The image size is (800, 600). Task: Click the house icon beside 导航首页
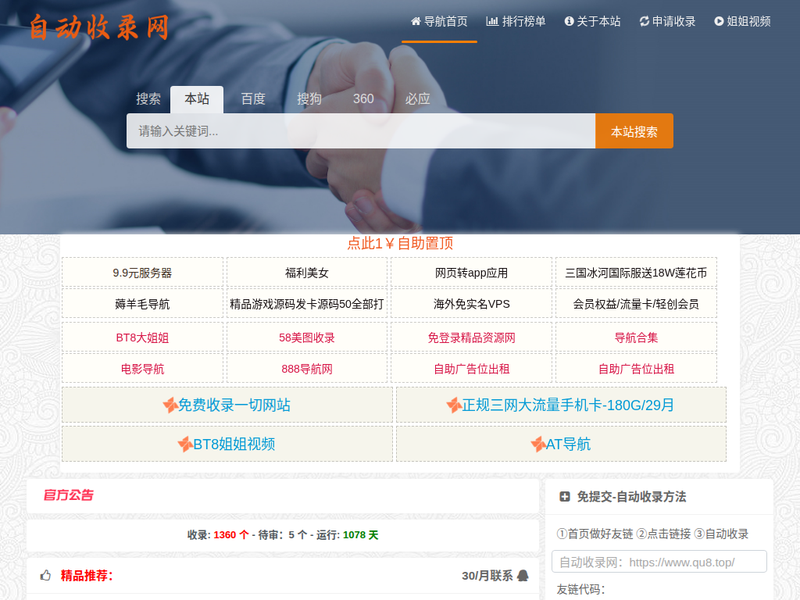[x=416, y=21]
